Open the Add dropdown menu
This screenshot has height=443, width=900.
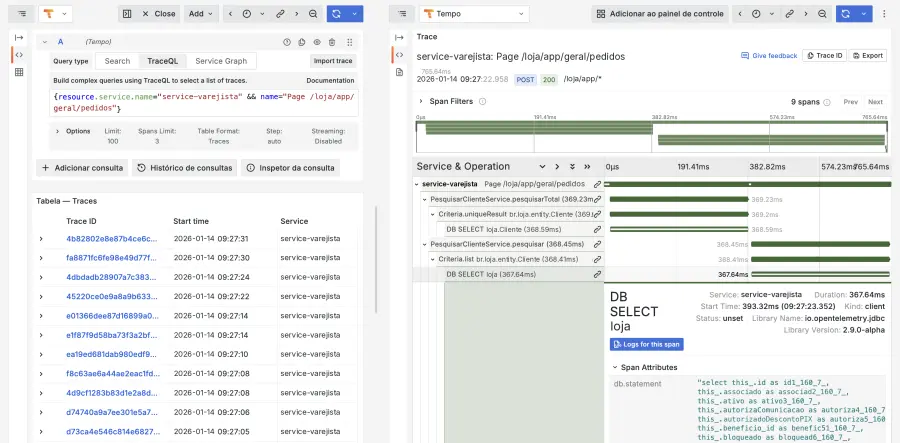[x=201, y=14]
